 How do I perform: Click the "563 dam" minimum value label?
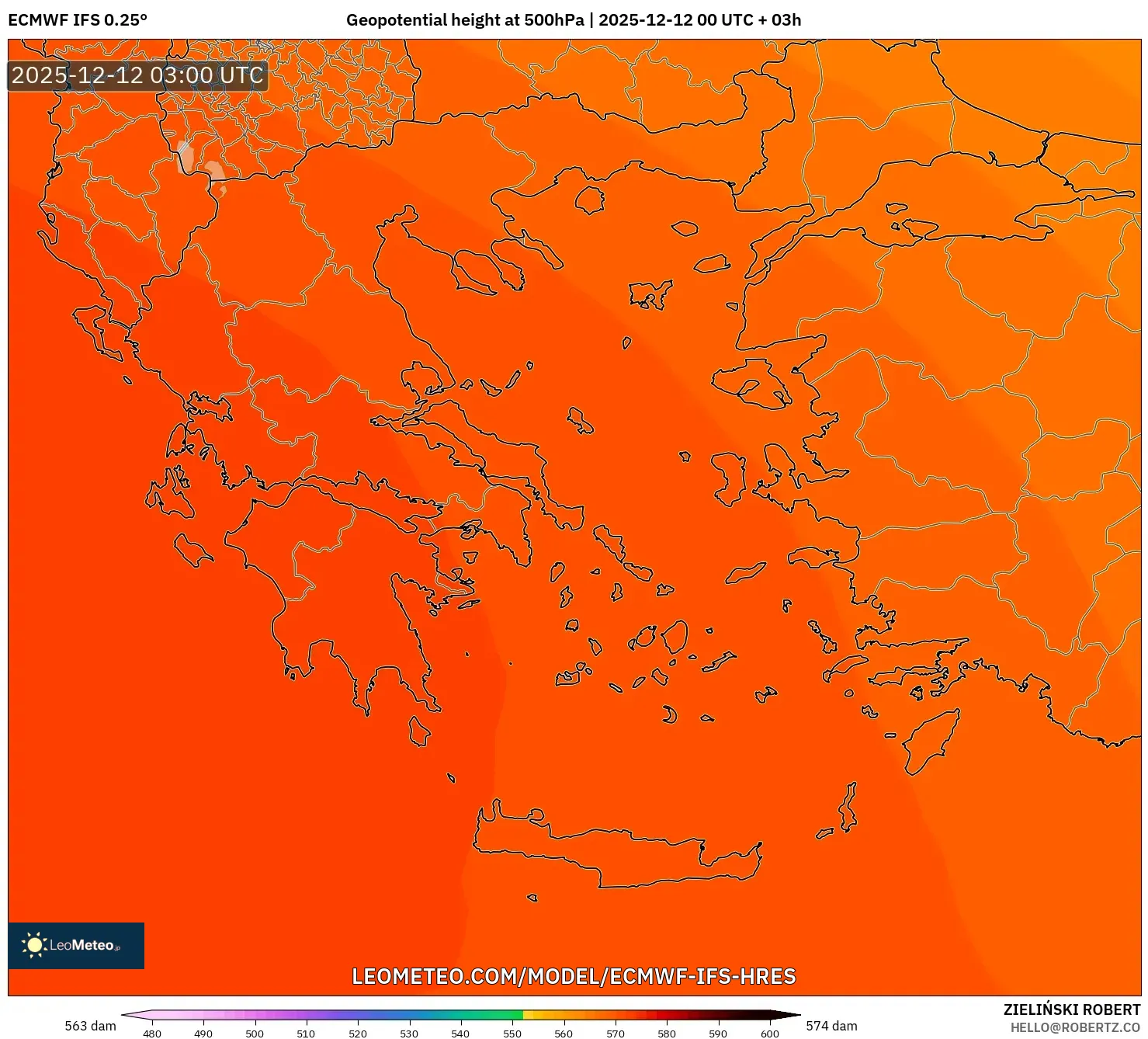point(90,1026)
